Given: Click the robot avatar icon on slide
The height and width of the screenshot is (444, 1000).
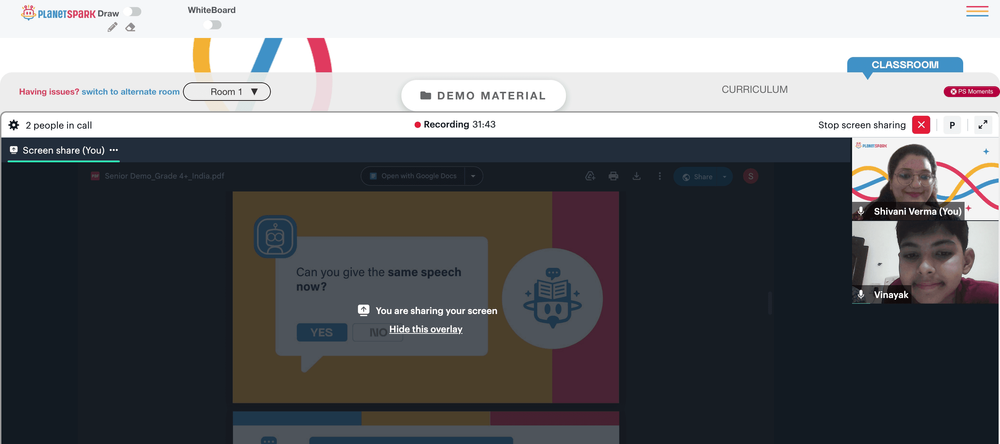Looking at the screenshot, I should pos(276,237).
